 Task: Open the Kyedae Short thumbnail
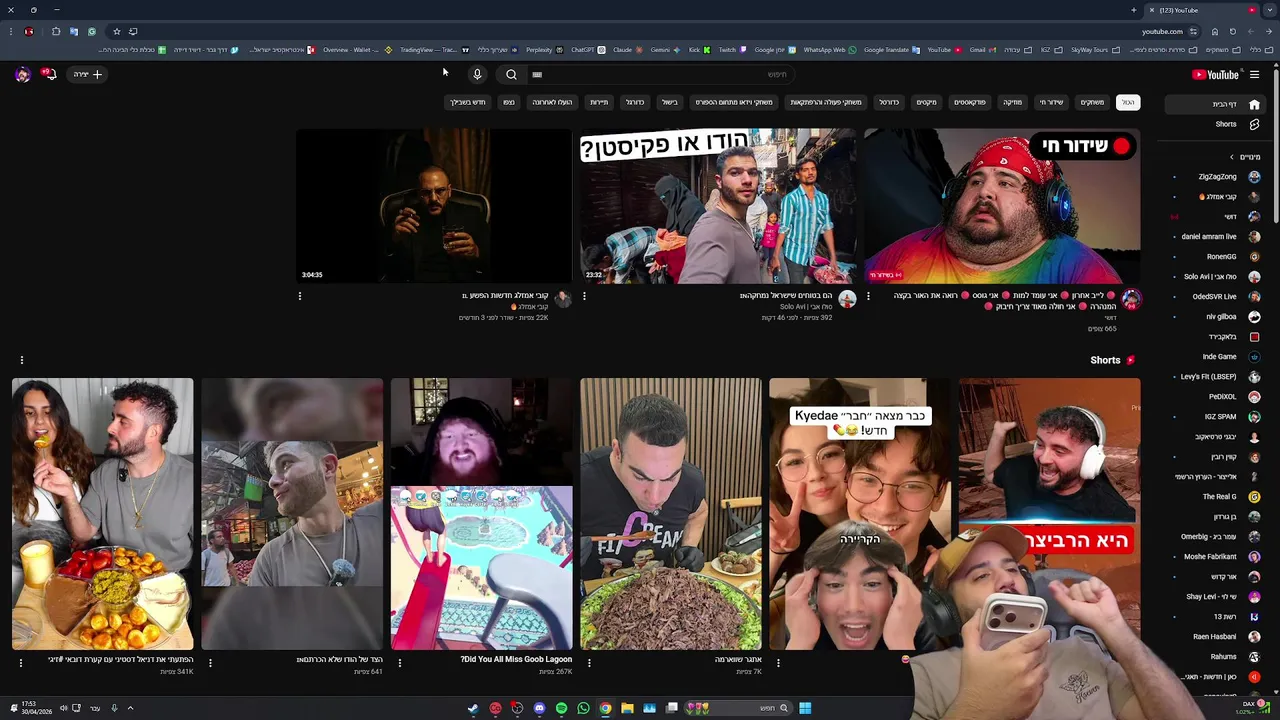point(860,514)
